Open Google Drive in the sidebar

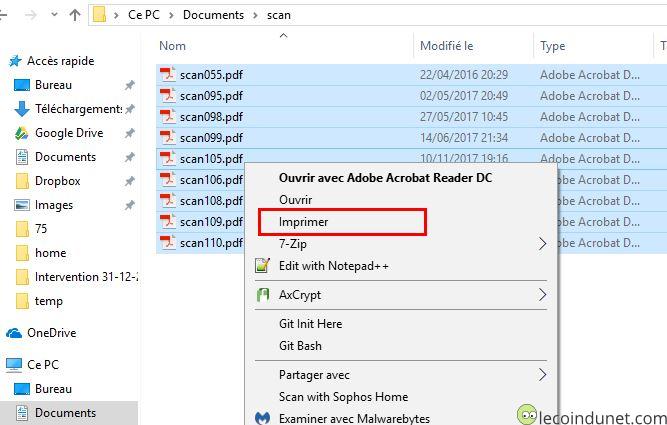pos(69,133)
